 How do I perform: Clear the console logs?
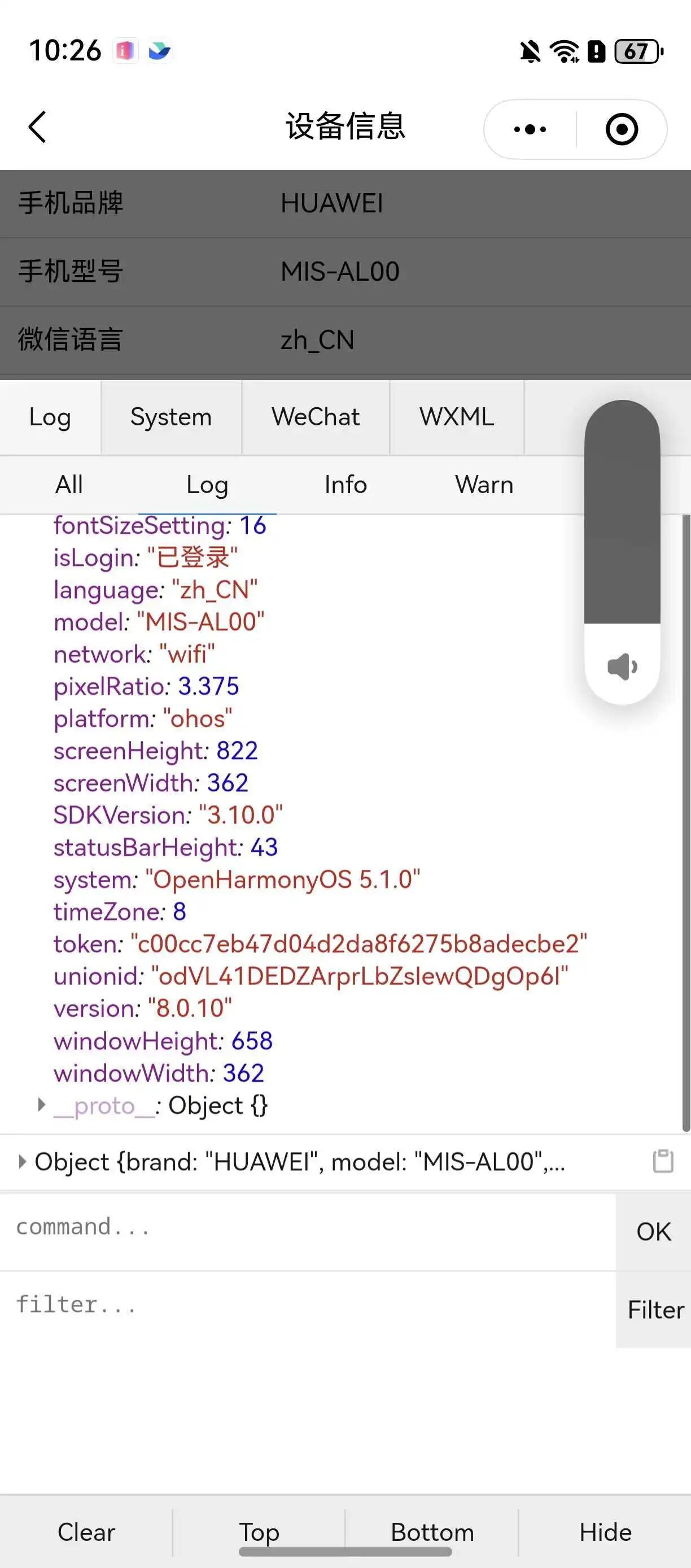click(86, 1532)
